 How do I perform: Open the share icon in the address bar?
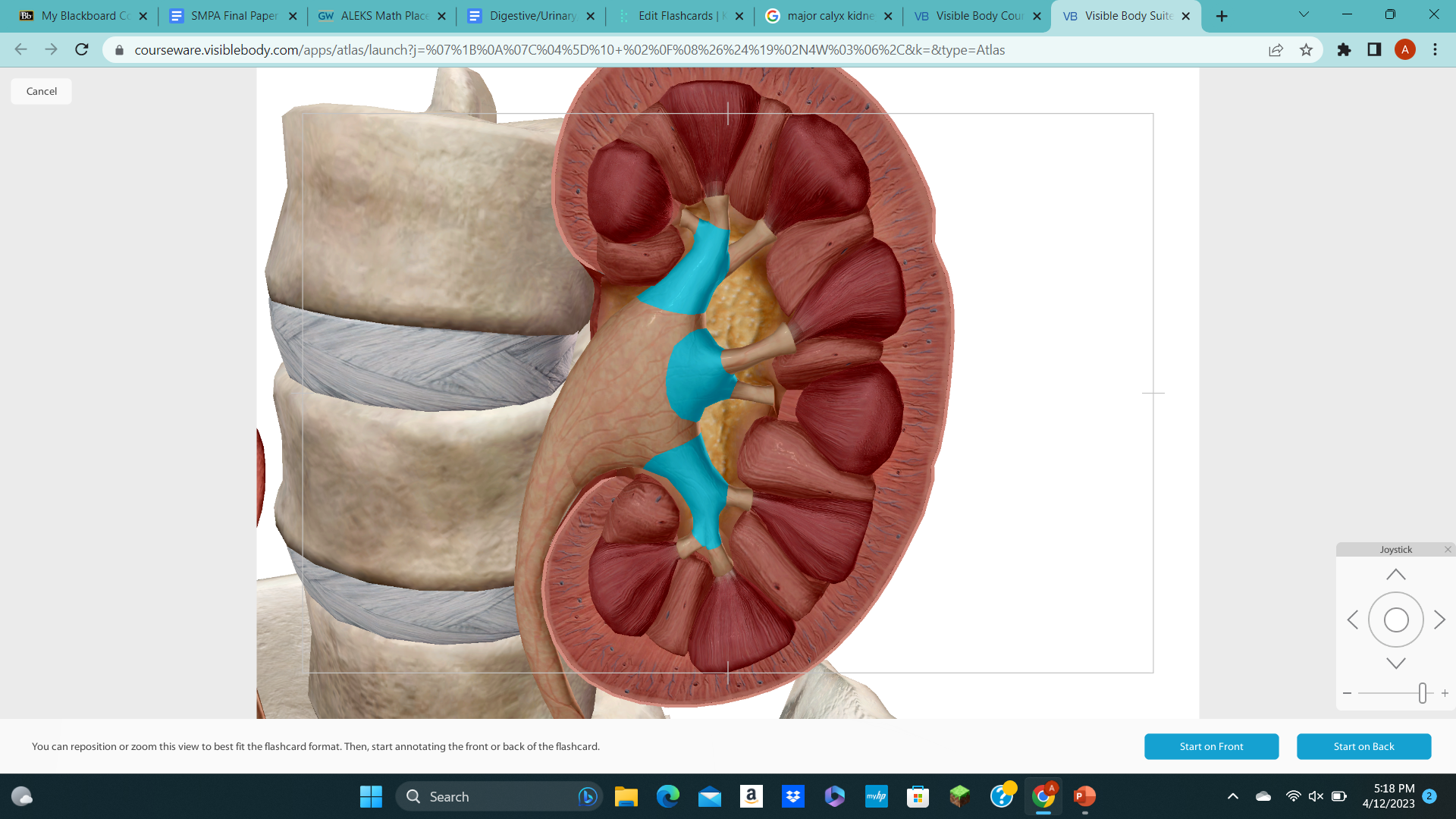[1276, 49]
